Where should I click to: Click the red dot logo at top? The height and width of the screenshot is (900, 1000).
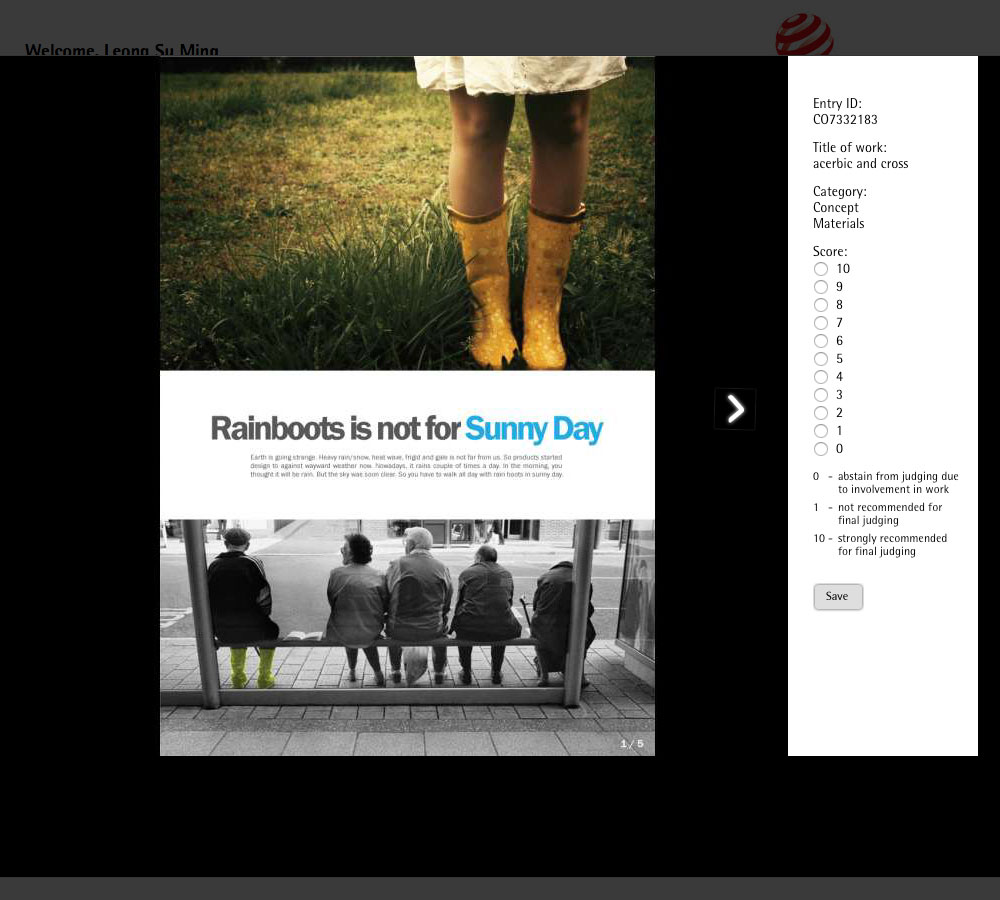click(803, 37)
